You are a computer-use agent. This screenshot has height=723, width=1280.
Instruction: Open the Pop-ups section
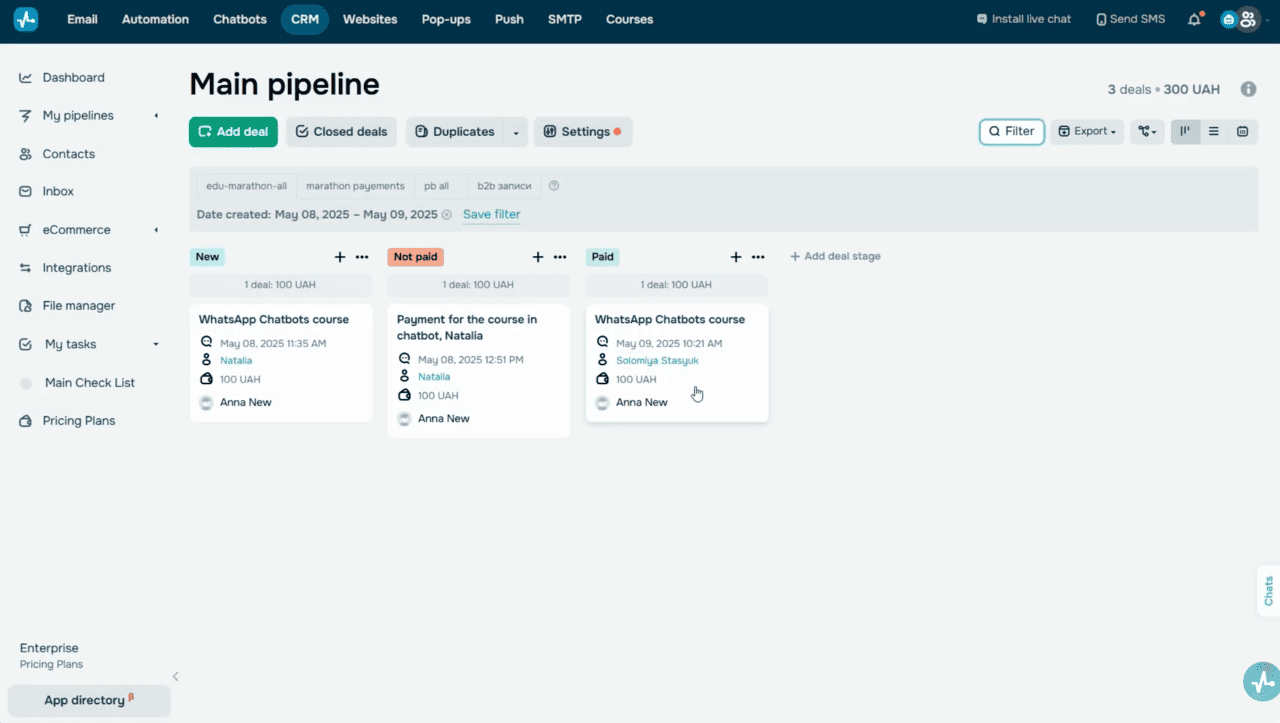tap(446, 19)
